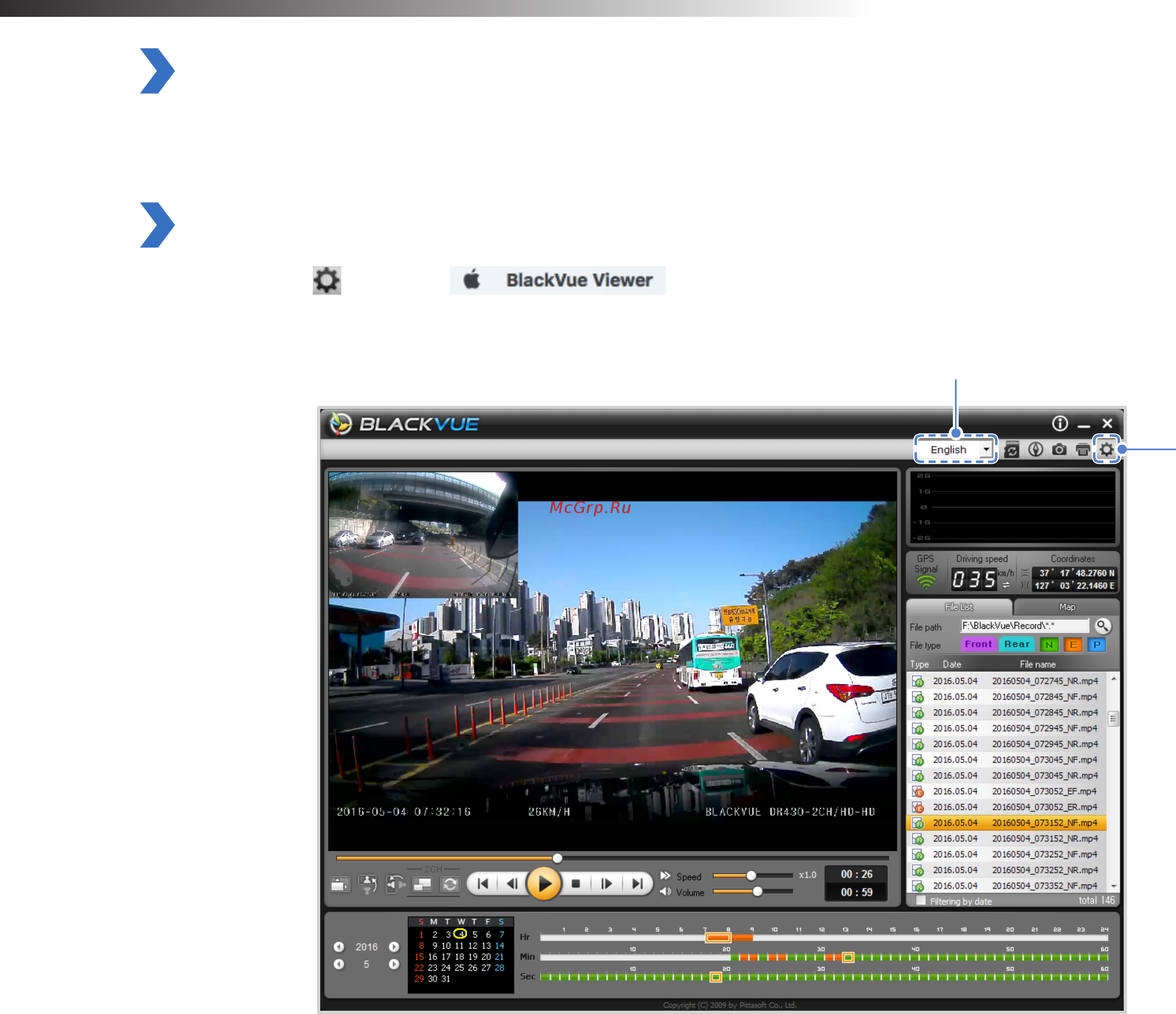Viewport: 1176px width, 1014px height.
Task: Click the Hr timeline marker
Action: (x=717, y=937)
